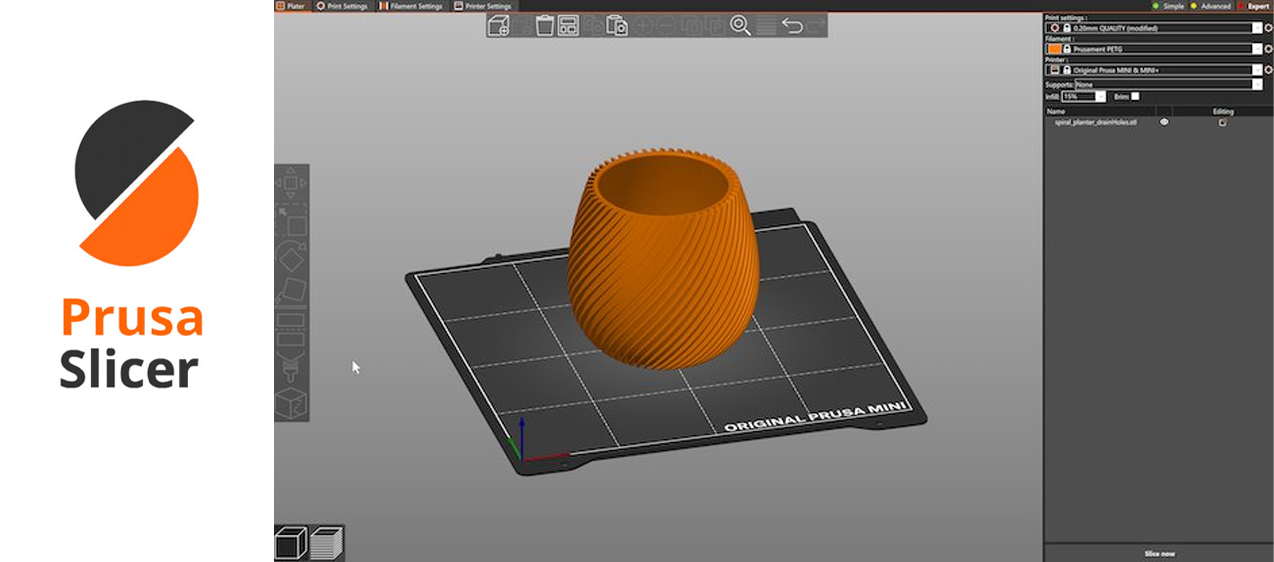Click the Add model cube icon
The image size is (1274, 562).
(498, 25)
